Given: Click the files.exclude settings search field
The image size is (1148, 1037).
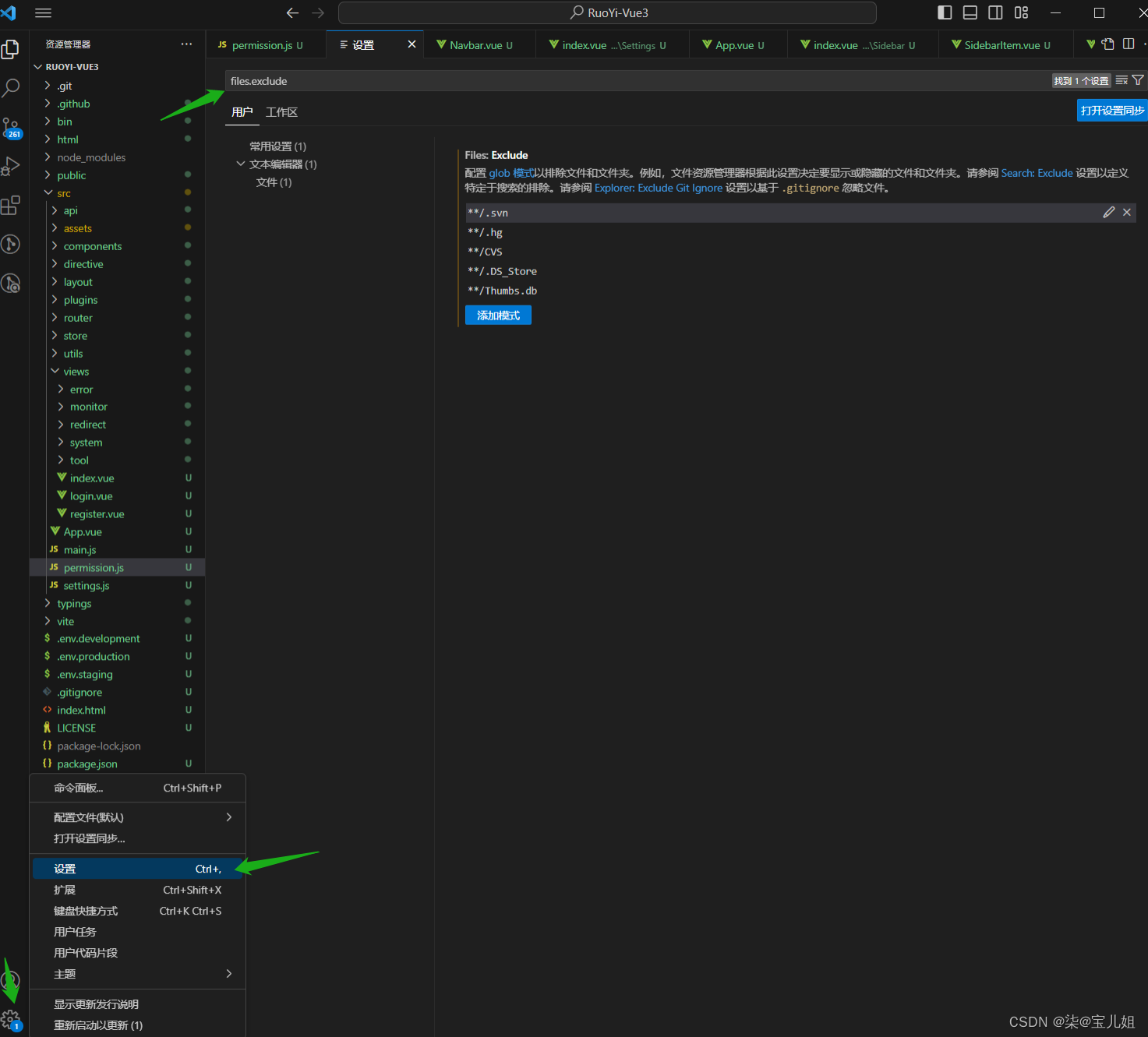Looking at the screenshot, I should point(638,81).
